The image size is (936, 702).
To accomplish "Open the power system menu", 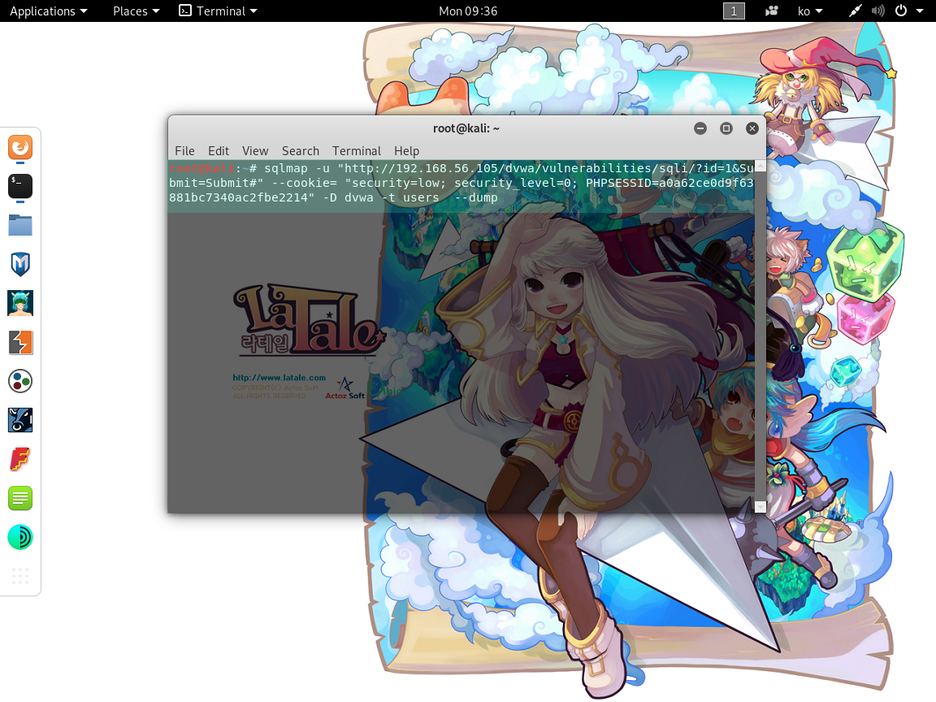I will pos(901,11).
